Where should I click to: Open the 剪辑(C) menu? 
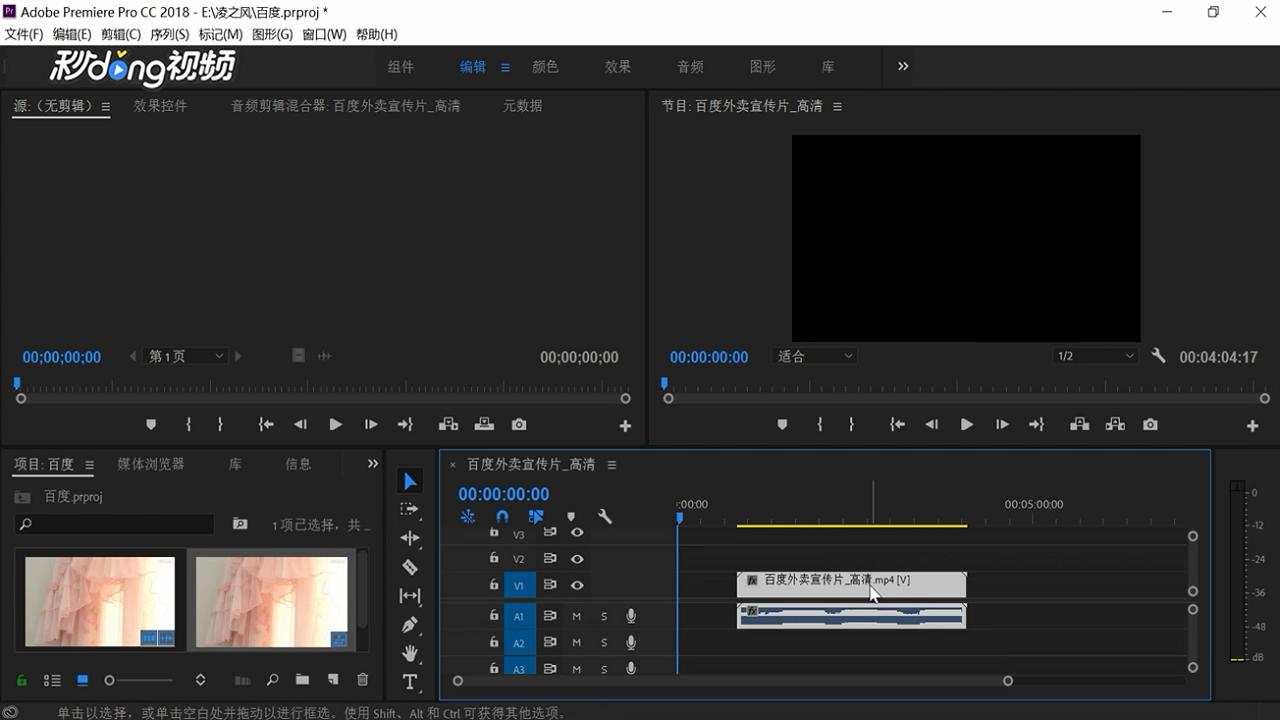(121, 34)
